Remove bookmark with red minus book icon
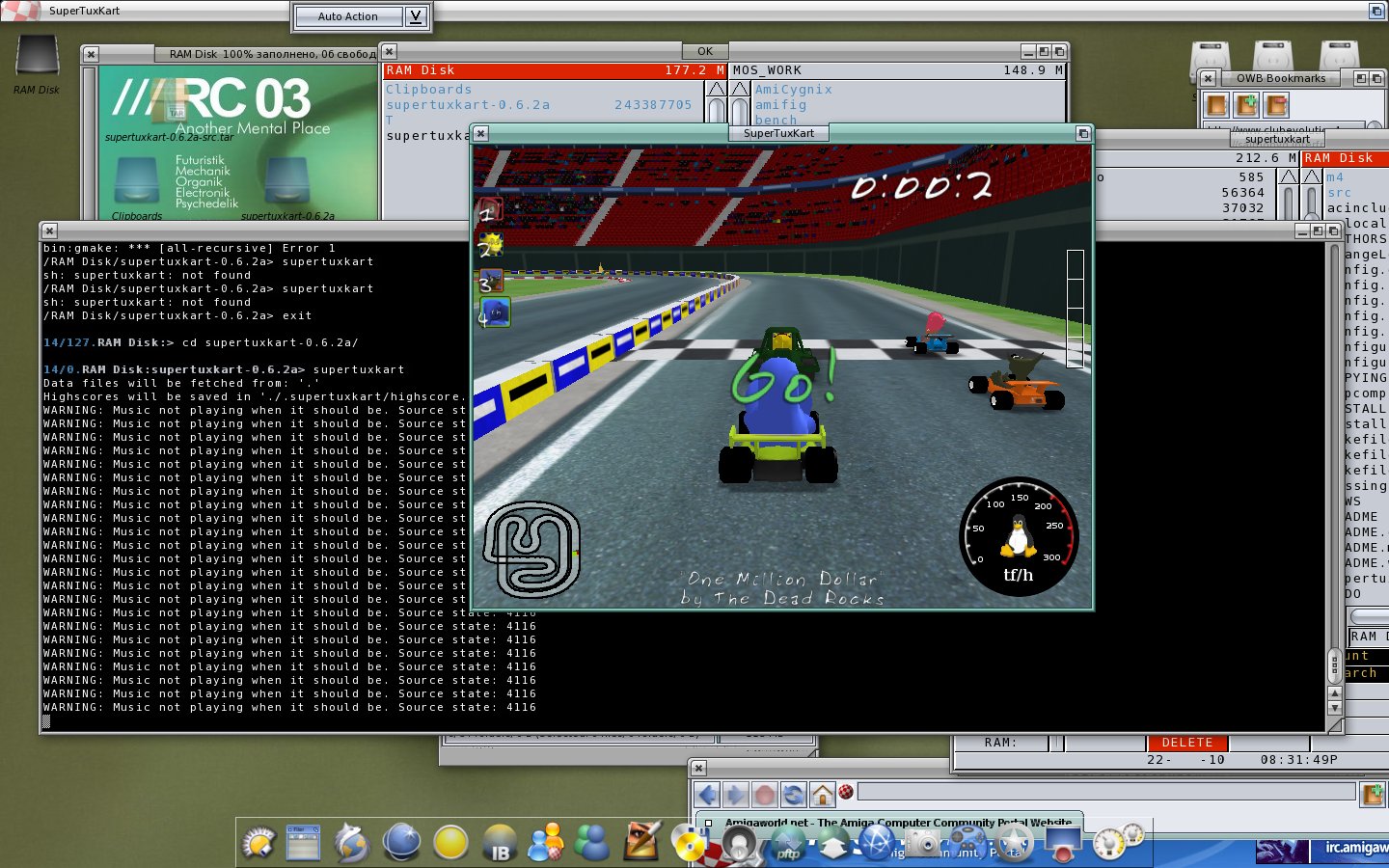 [1276, 104]
